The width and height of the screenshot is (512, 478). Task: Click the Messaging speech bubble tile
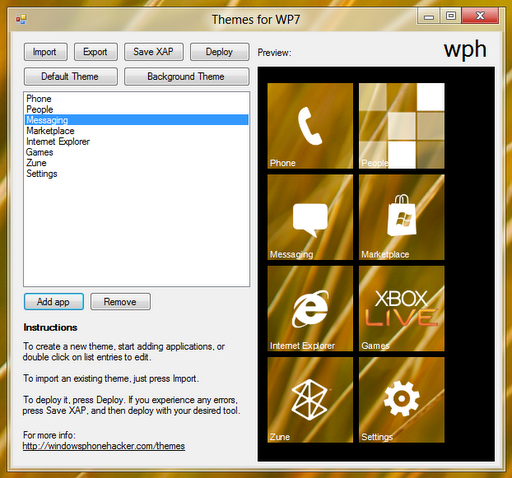point(310,217)
